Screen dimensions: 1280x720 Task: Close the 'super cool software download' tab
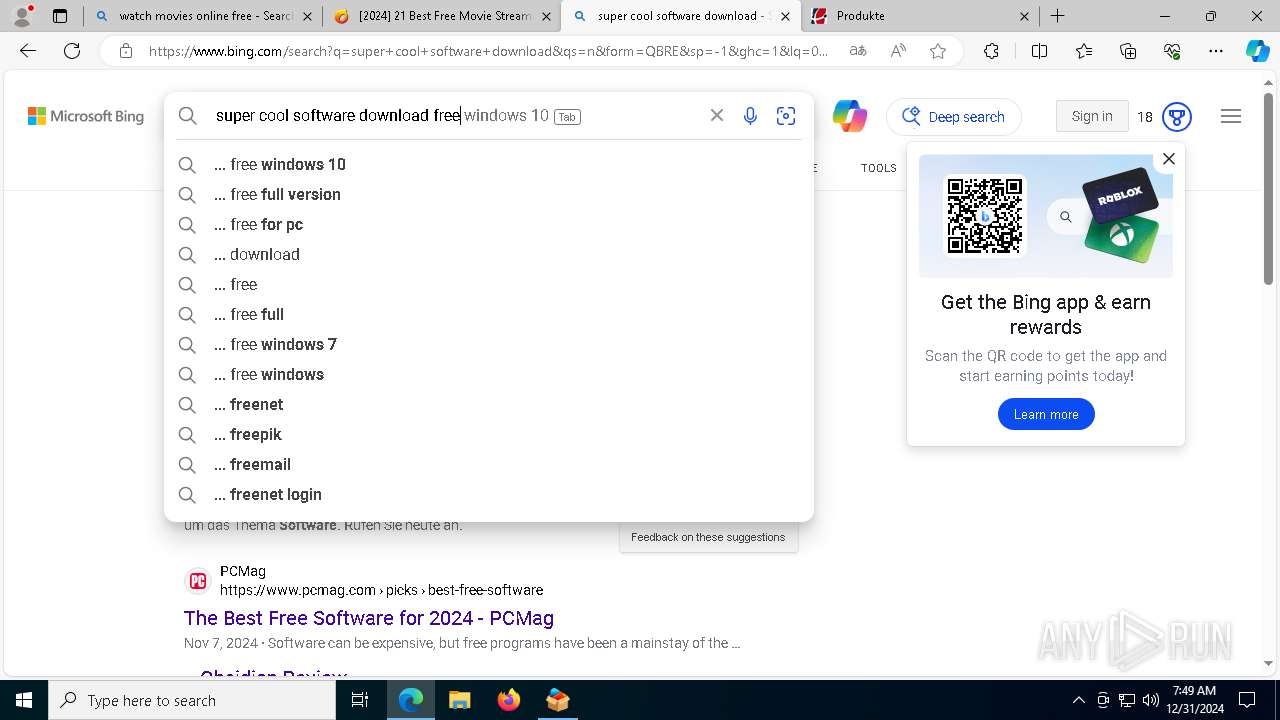point(785,16)
